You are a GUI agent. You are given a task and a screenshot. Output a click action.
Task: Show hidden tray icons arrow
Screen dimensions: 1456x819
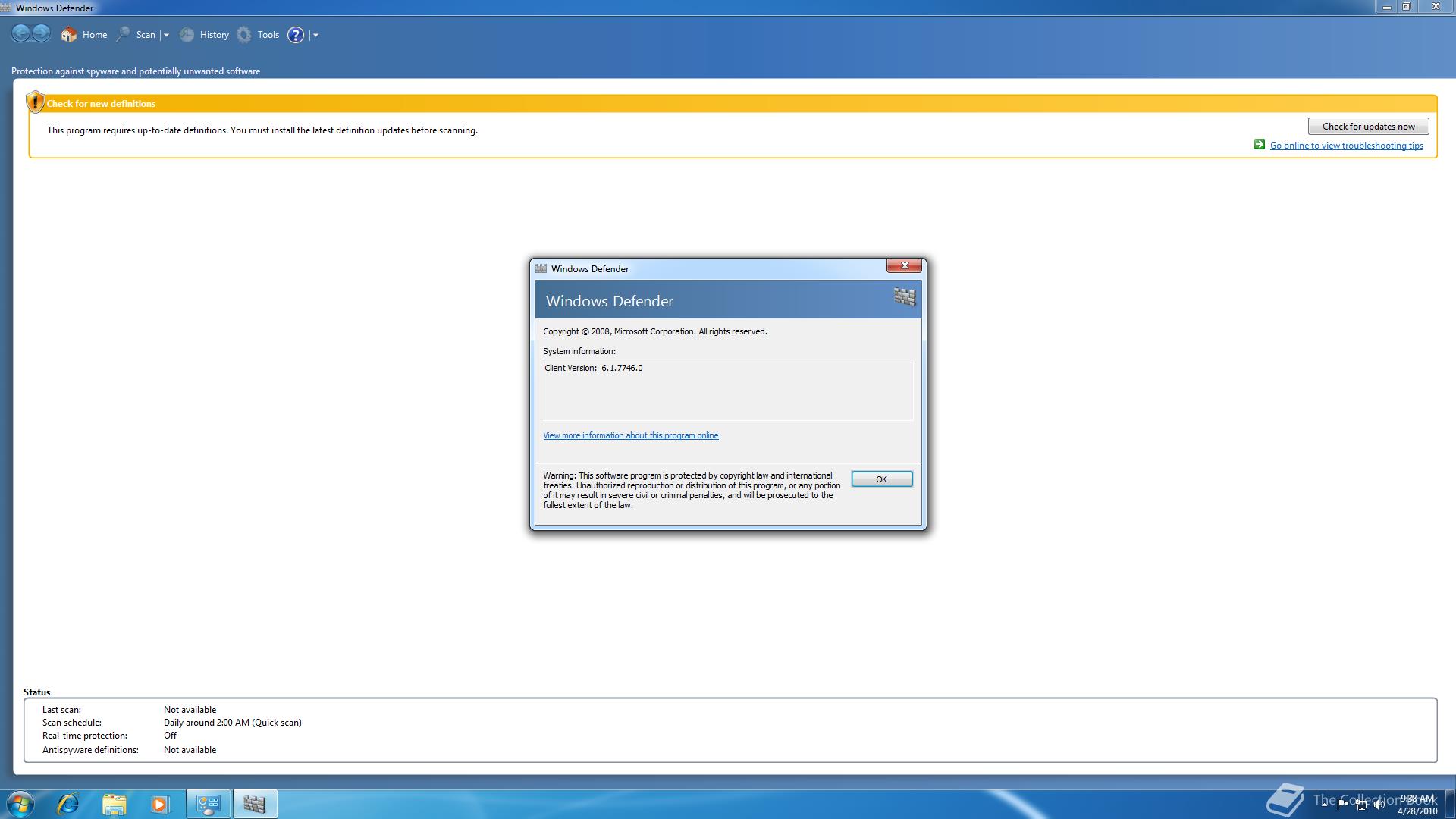(1325, 805)
